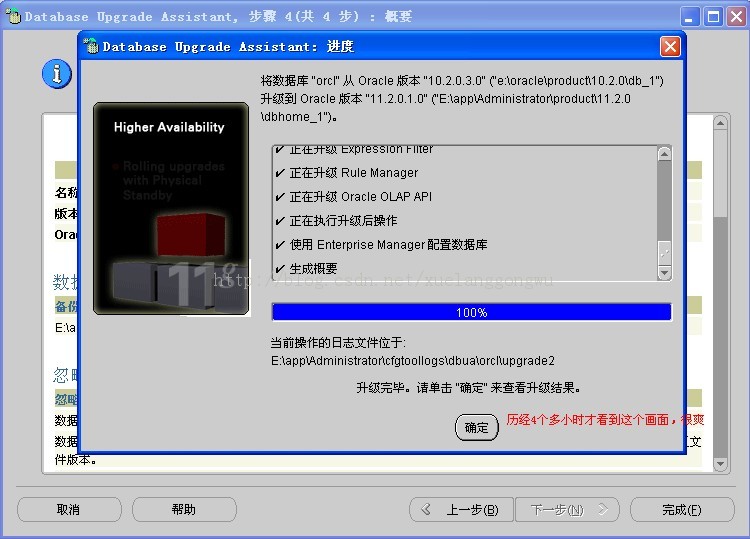
Task: Click the Database Upgrade Assistant title bar icon
Action: point(13,17)
